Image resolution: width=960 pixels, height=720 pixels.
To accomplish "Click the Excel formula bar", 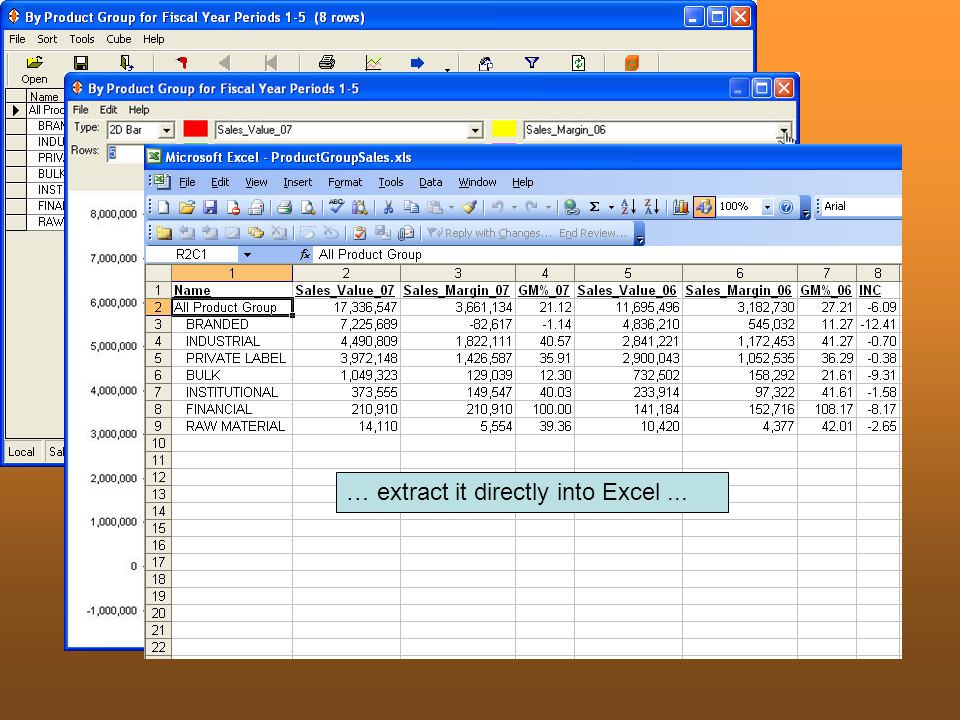I will tap(608, 255).
